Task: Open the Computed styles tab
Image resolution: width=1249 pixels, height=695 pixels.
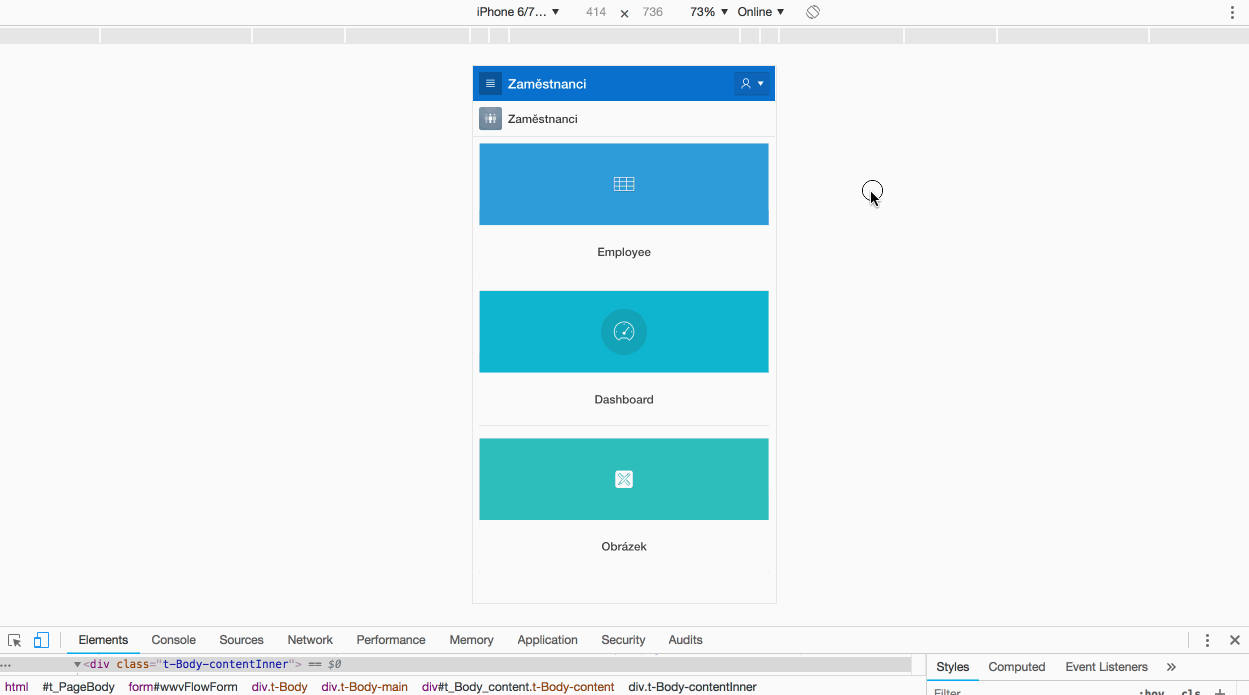Action: coord(1016,667)
